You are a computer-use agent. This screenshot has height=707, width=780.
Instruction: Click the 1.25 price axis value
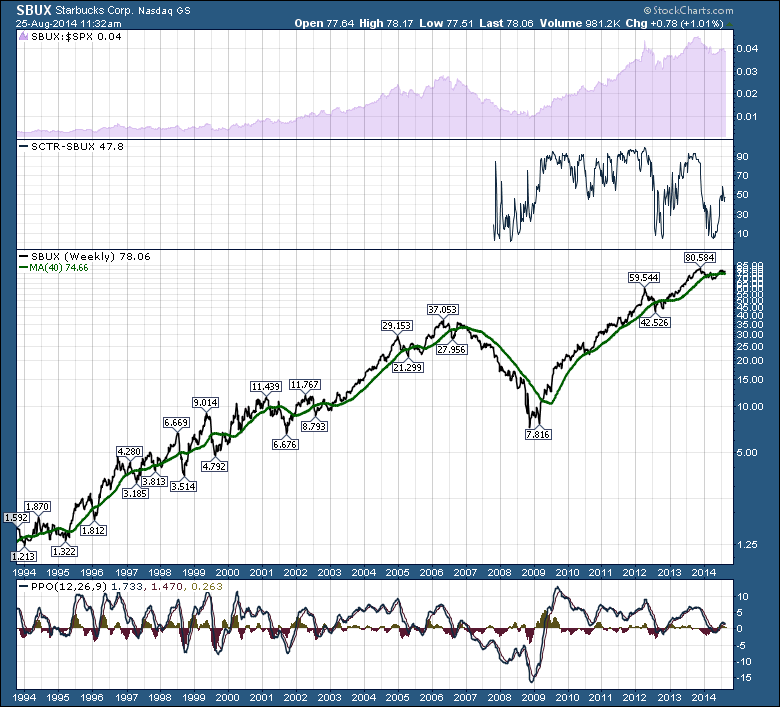(x=747, y=544)
